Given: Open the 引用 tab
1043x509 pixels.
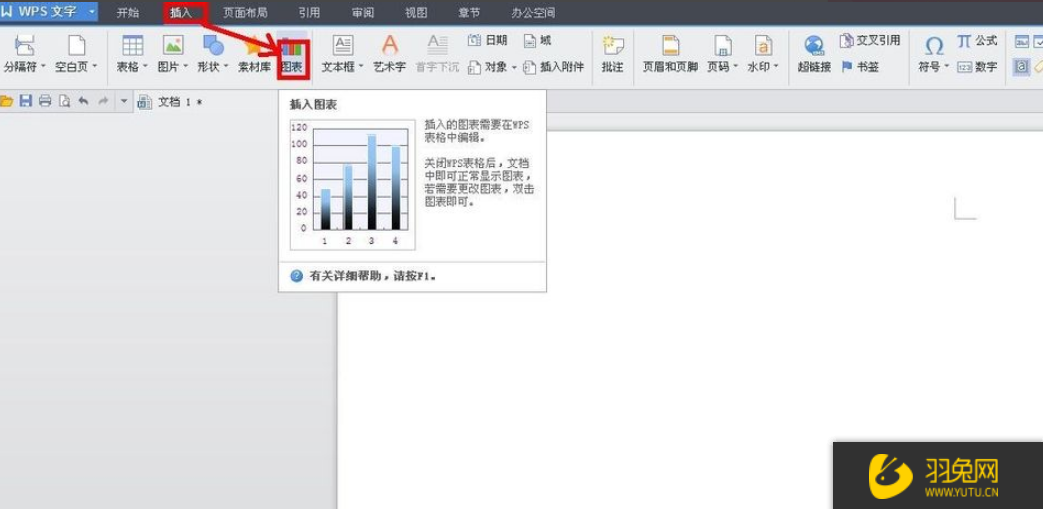Looking at the screenshot, I should (x=309, y=12).
